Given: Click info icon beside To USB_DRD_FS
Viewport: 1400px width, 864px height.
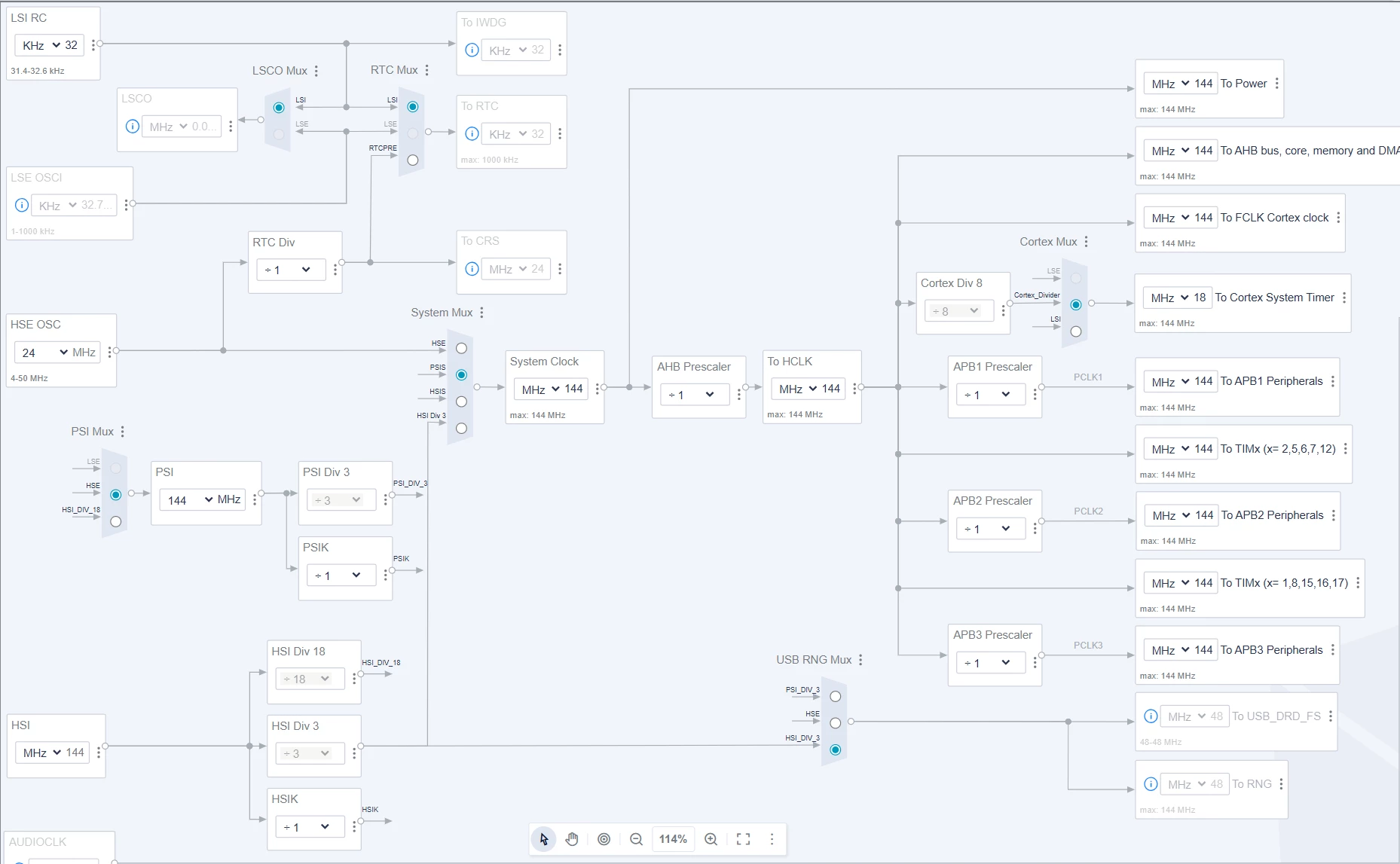Looking at the screenshot, I should [x=1151, y=716].
